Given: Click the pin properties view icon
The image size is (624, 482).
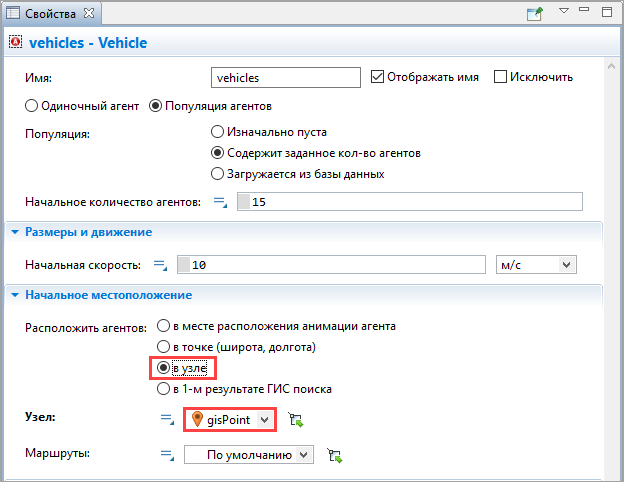Looking at the screenshot, I should (535, 14).
